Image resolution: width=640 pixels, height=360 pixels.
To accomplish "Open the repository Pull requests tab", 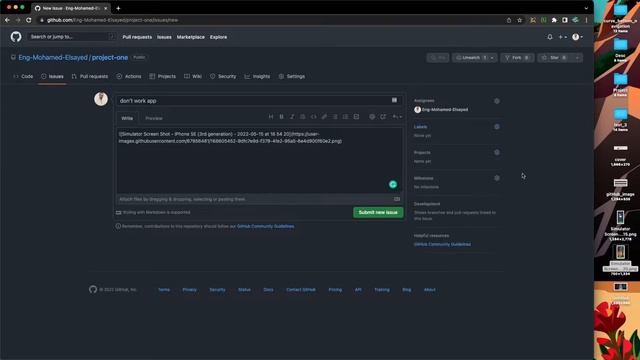I will [90, 76].
